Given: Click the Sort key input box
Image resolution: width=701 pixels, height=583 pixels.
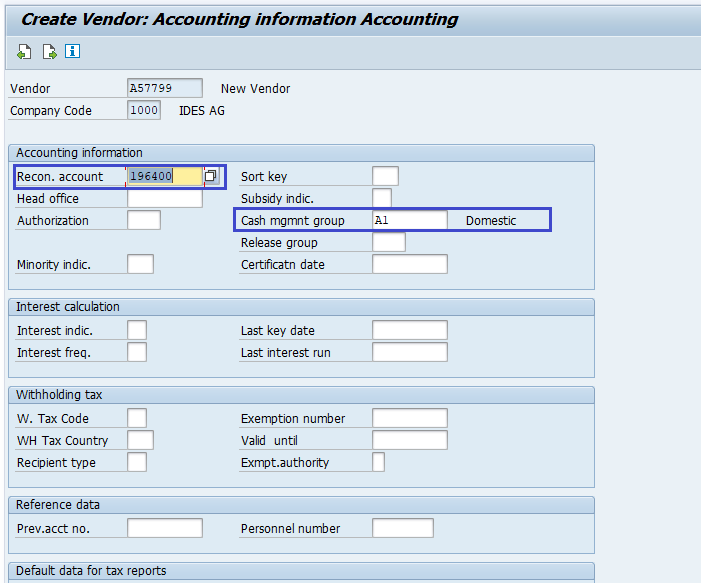Looking at the screenshot, I should click(x=385, y=176).
